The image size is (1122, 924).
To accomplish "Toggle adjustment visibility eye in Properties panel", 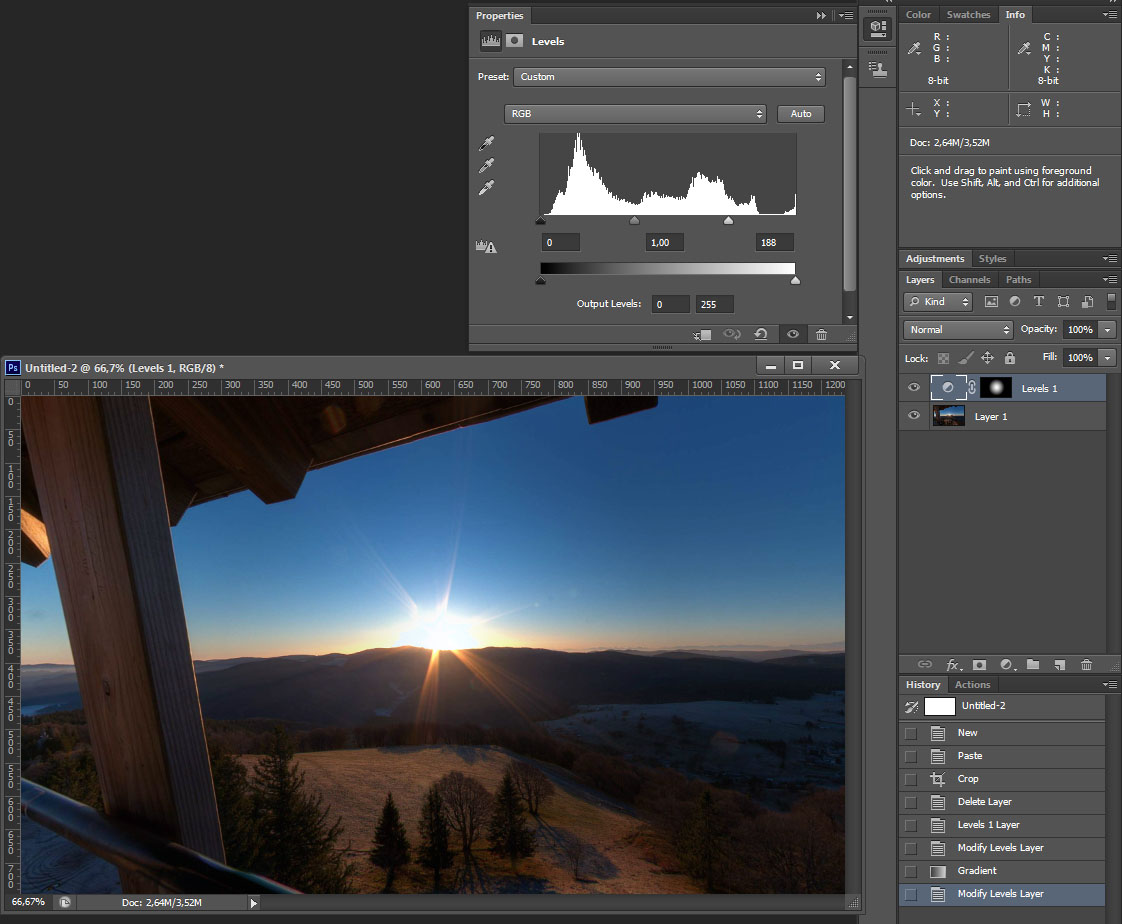I will click(792, 335).
